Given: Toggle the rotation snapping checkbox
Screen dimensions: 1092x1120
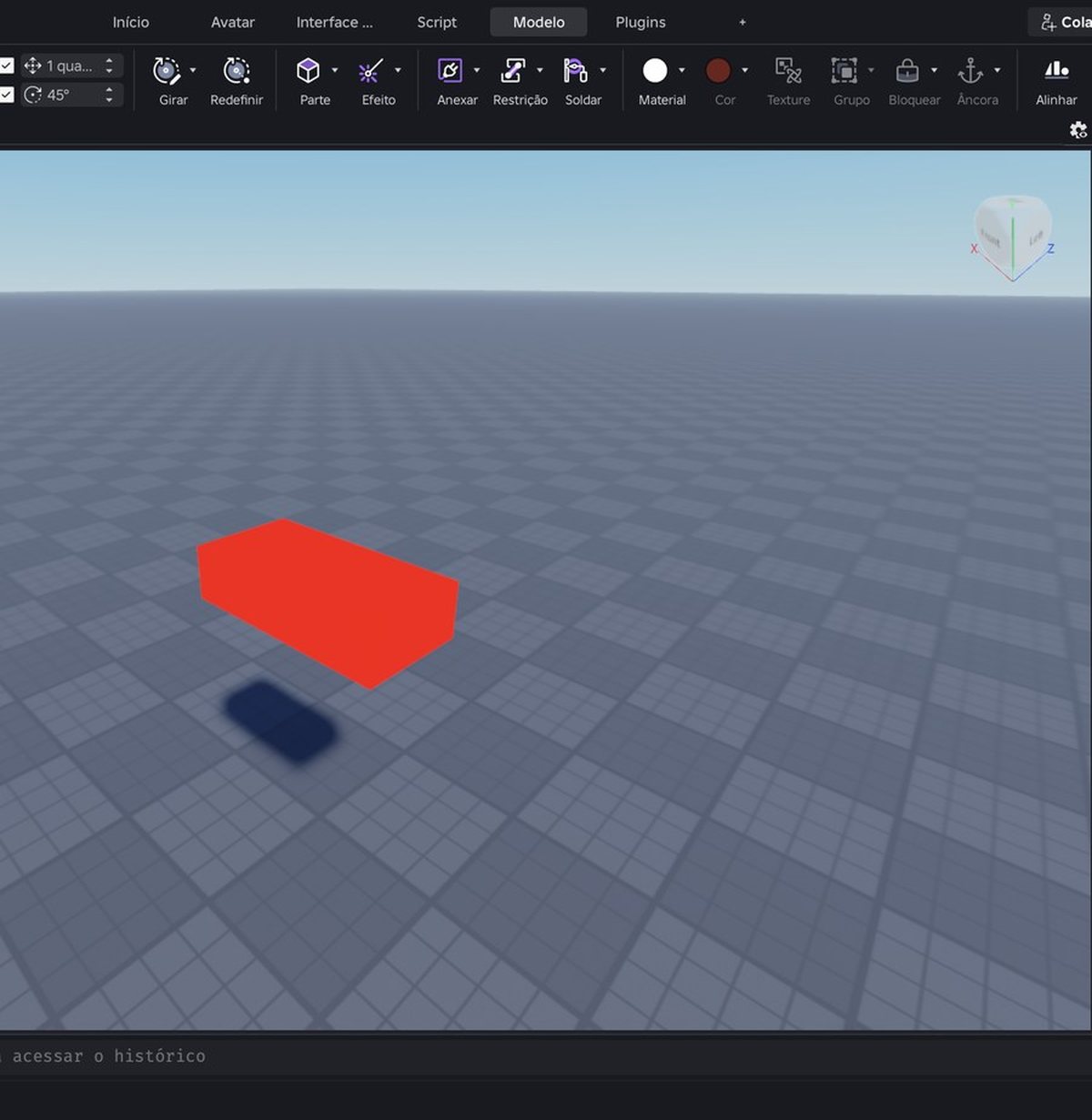Looking at the screenshot, I should point(6,95).
